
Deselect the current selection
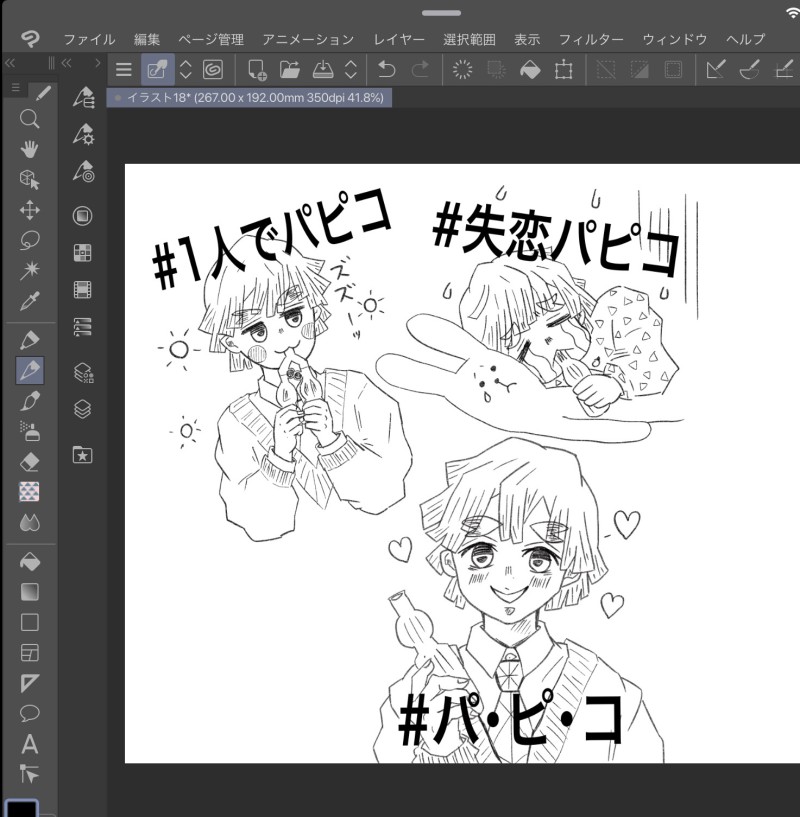[606, 69]
